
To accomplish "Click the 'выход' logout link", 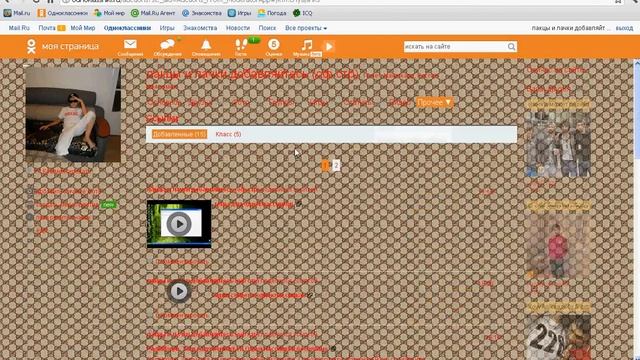I will (x=624, y=28).
